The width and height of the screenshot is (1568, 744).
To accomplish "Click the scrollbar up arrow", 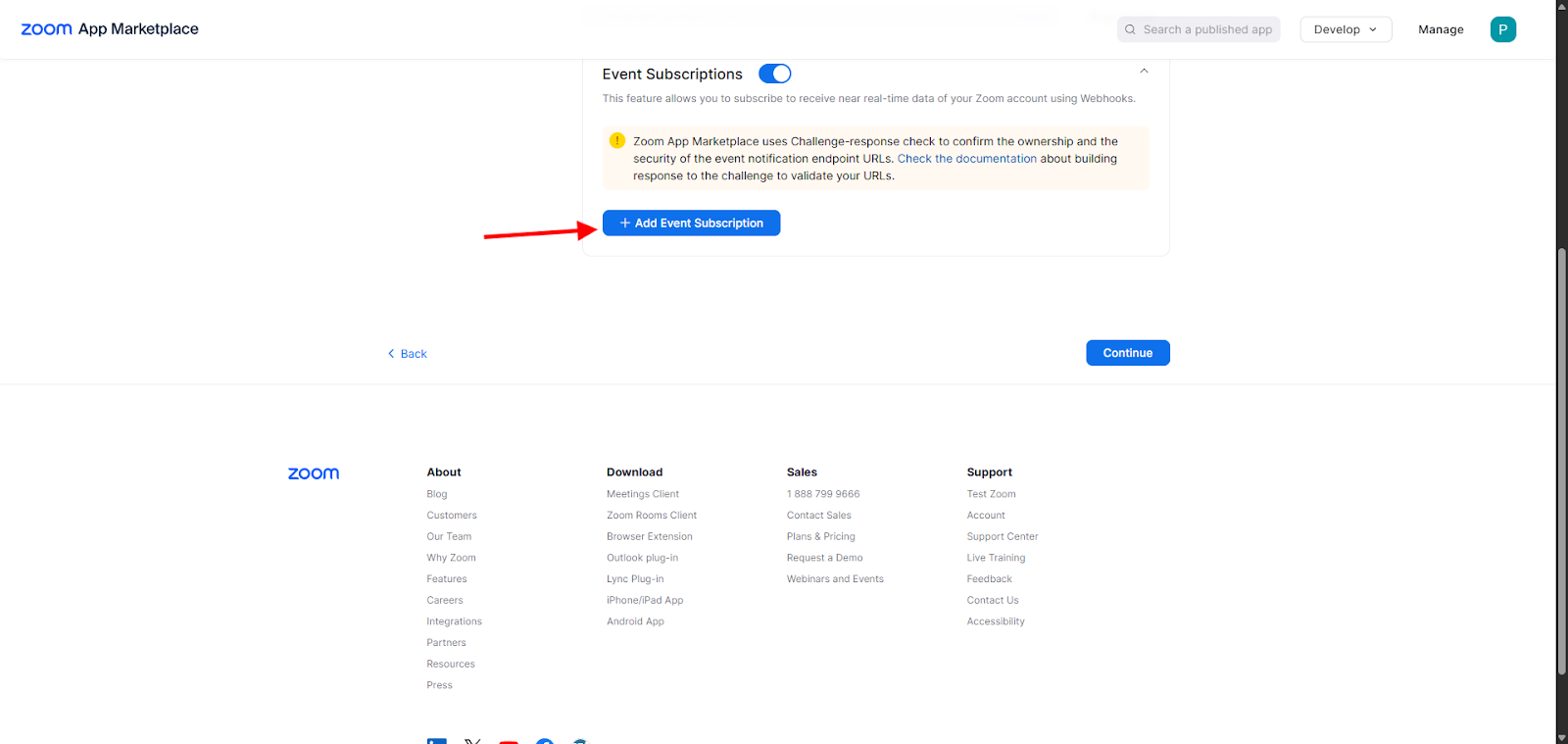I will click(x=1562, y=6).
